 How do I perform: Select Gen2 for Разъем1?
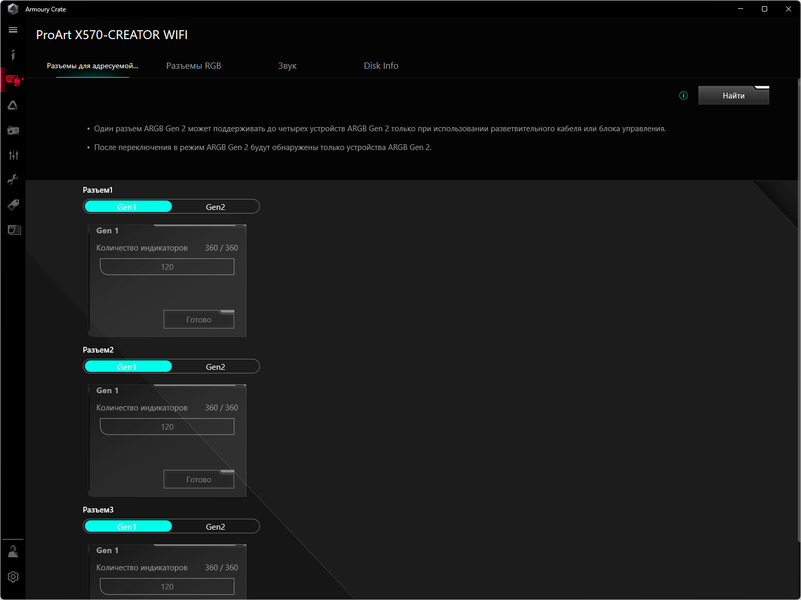point(215,207)
